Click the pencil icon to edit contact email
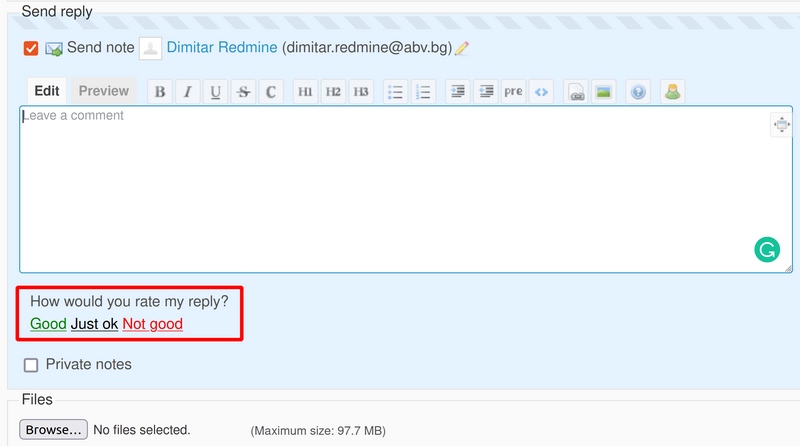 click(462, 48)
